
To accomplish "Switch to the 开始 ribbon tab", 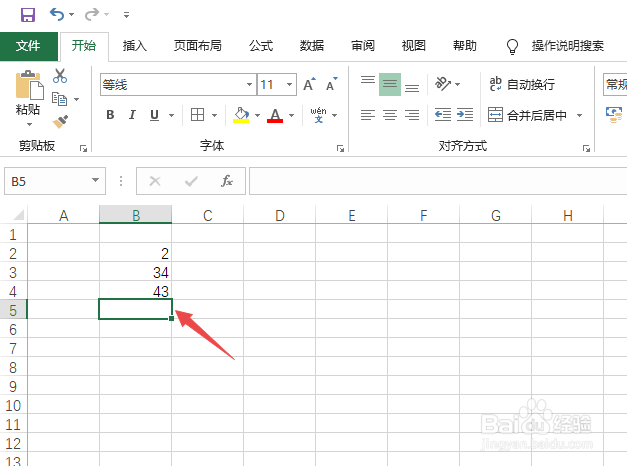I will pos(84,46).
